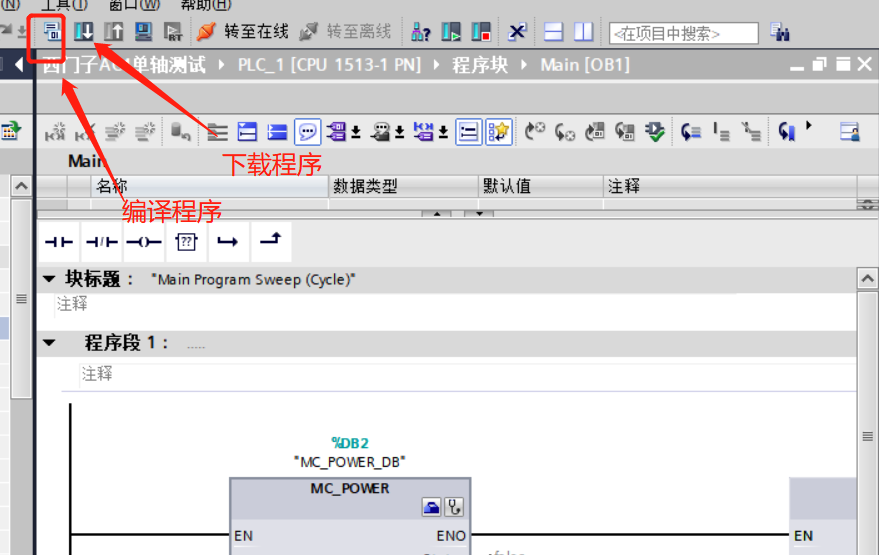Insert an output coil instruction
The height and width of the screenshot is (555, 879).
[144, 242]
